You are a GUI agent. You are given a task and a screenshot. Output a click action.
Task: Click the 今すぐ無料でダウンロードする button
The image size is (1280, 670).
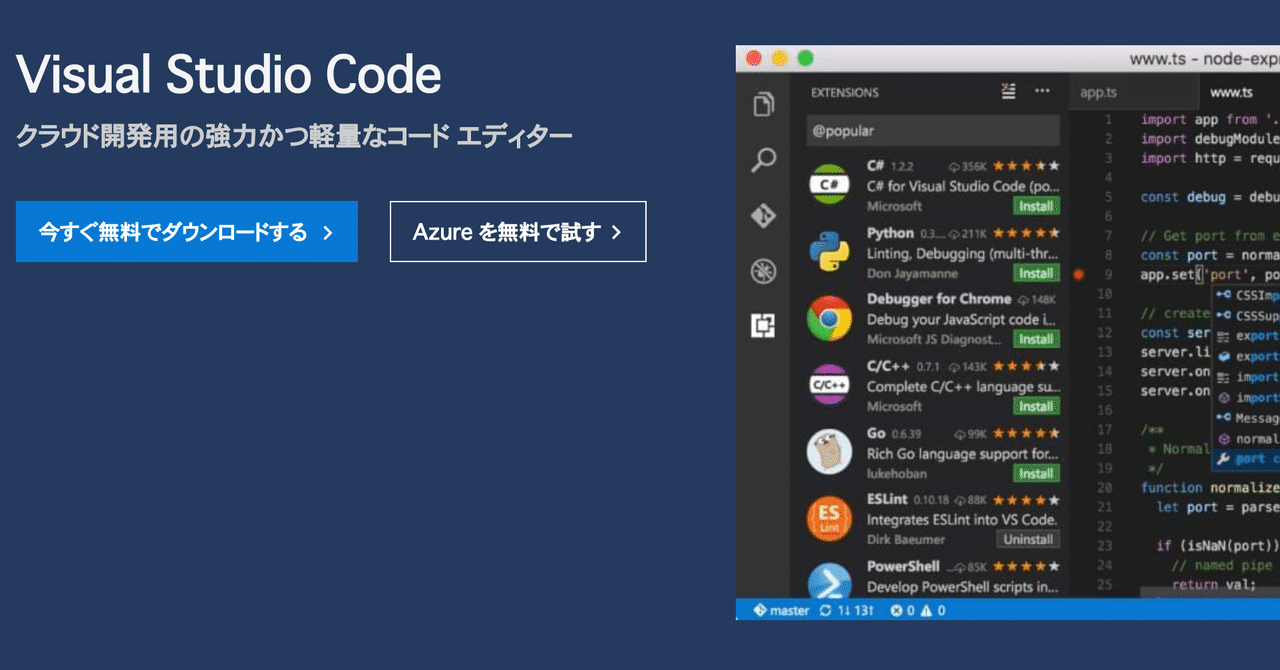(187, 232)
